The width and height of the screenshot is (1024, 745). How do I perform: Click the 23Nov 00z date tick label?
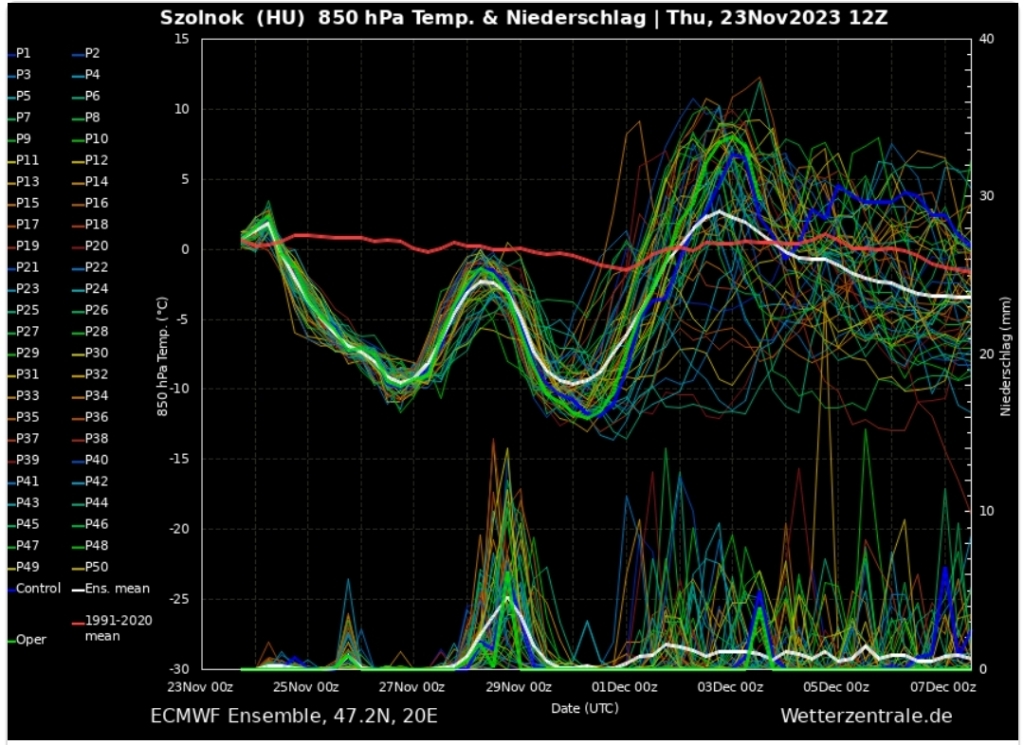[200, 687]
